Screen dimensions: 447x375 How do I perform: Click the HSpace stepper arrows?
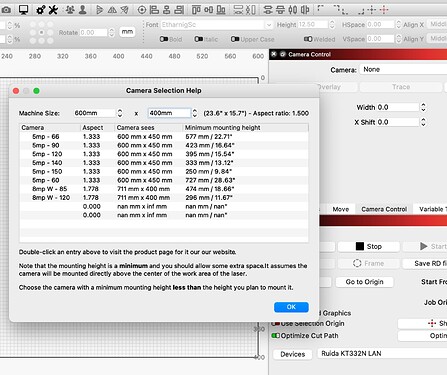398,25
